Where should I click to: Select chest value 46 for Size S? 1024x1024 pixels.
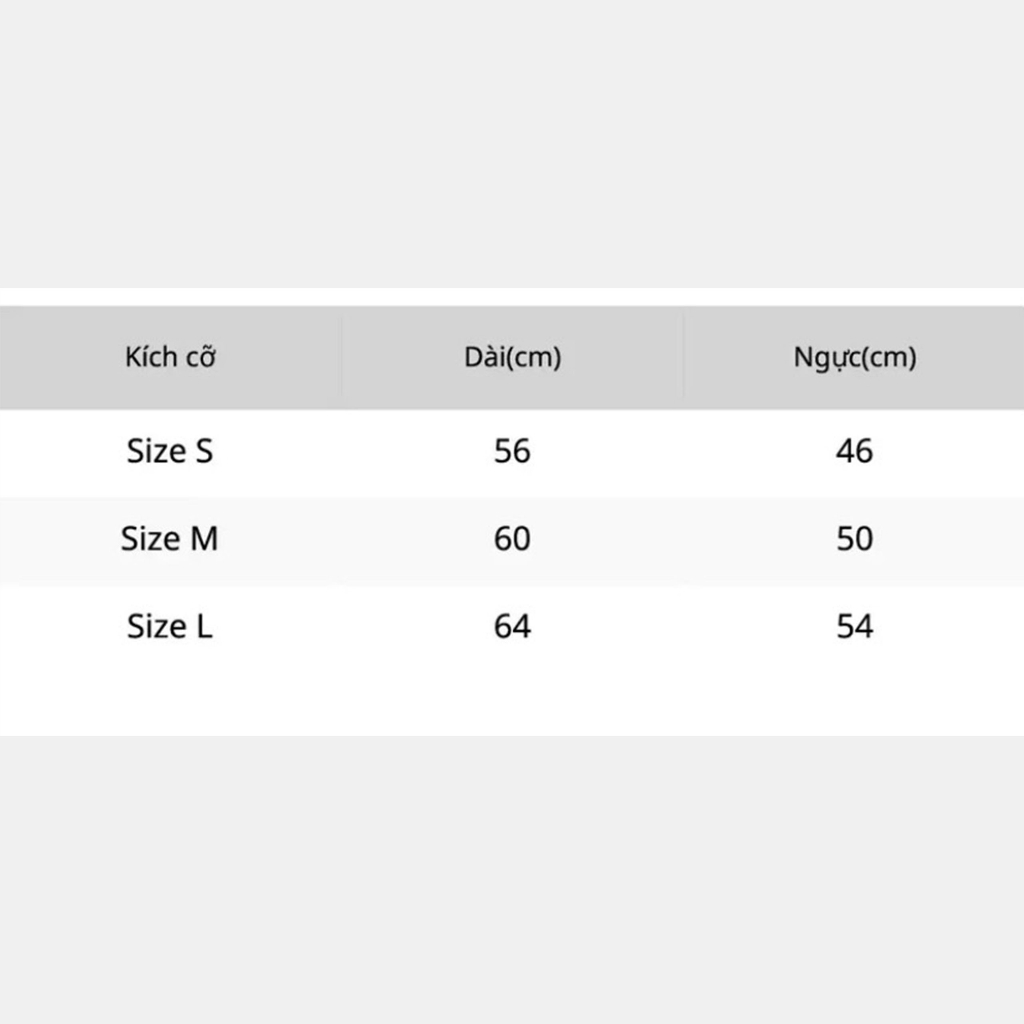855,451
